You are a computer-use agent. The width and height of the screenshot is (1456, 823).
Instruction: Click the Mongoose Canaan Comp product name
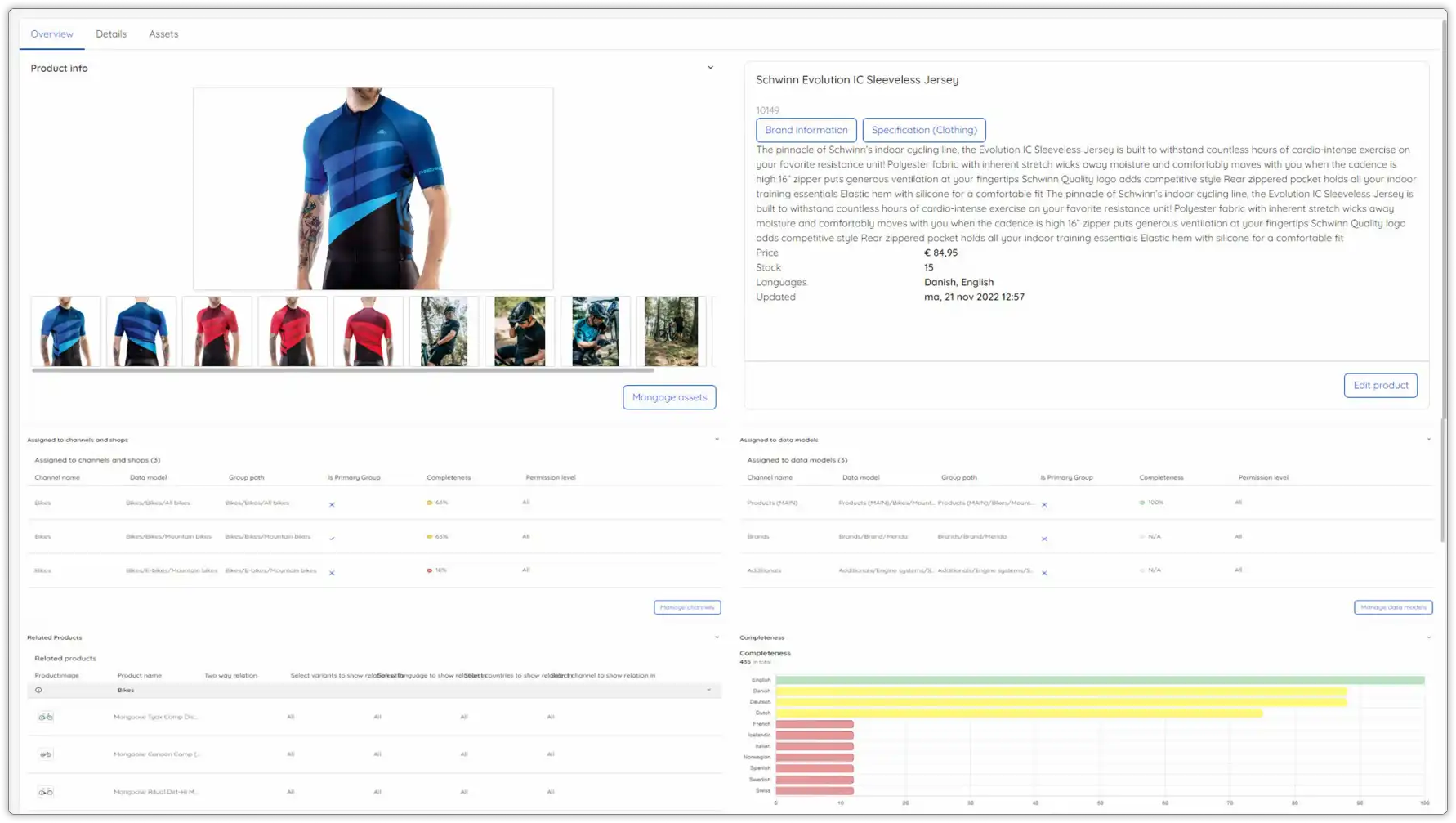tap(156, 754)
